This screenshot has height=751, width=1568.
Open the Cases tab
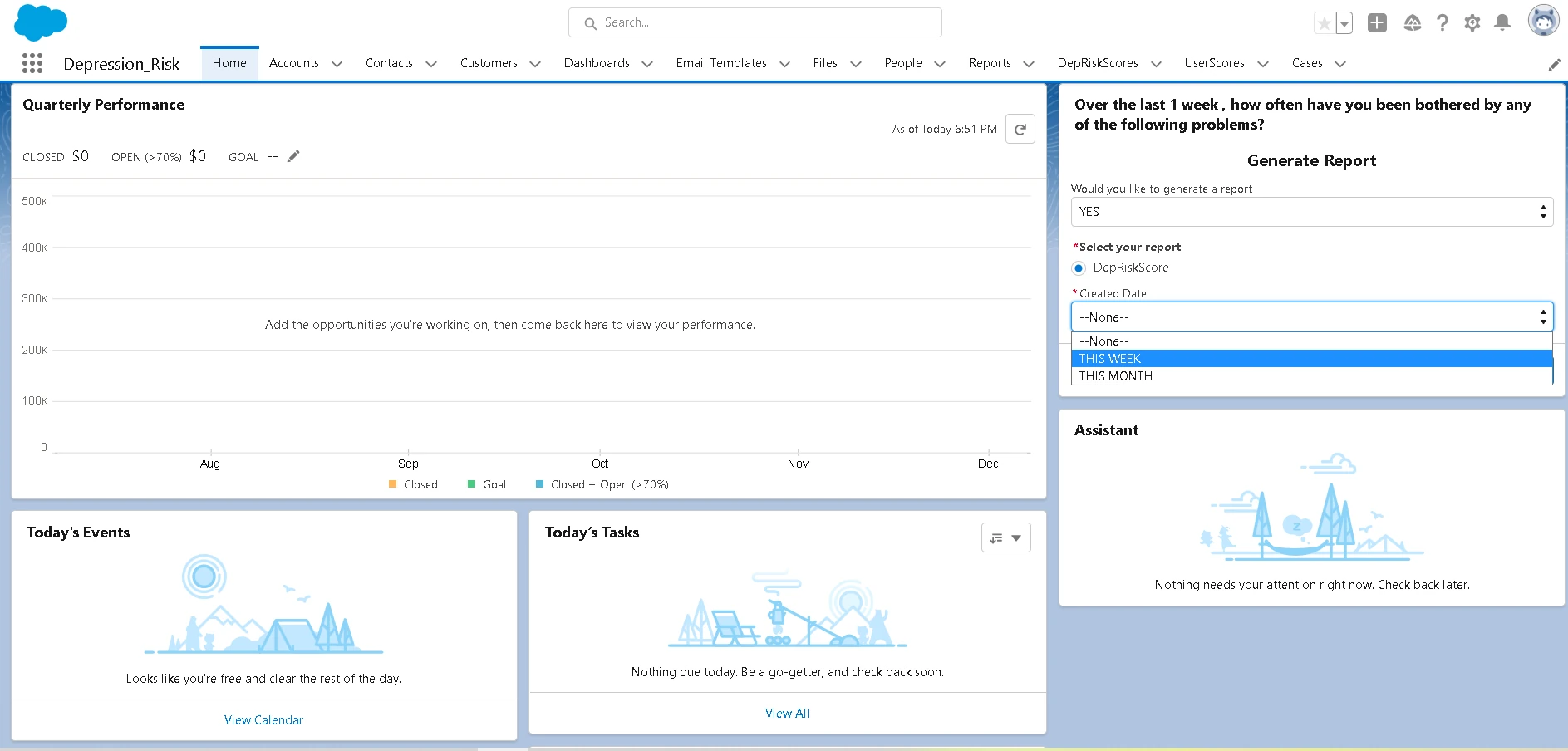tap(1307, 63)
